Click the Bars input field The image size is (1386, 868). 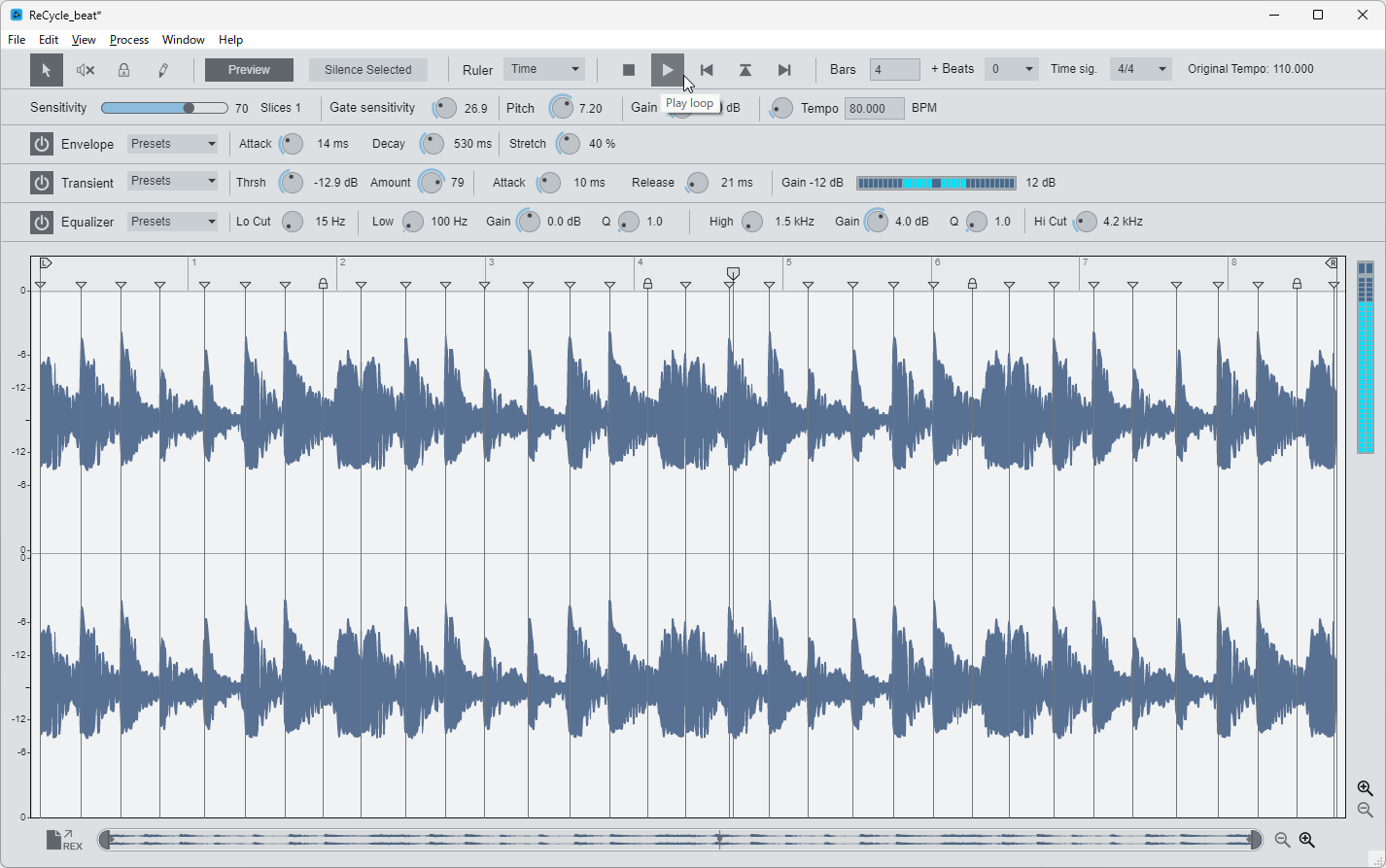[895, 69]
